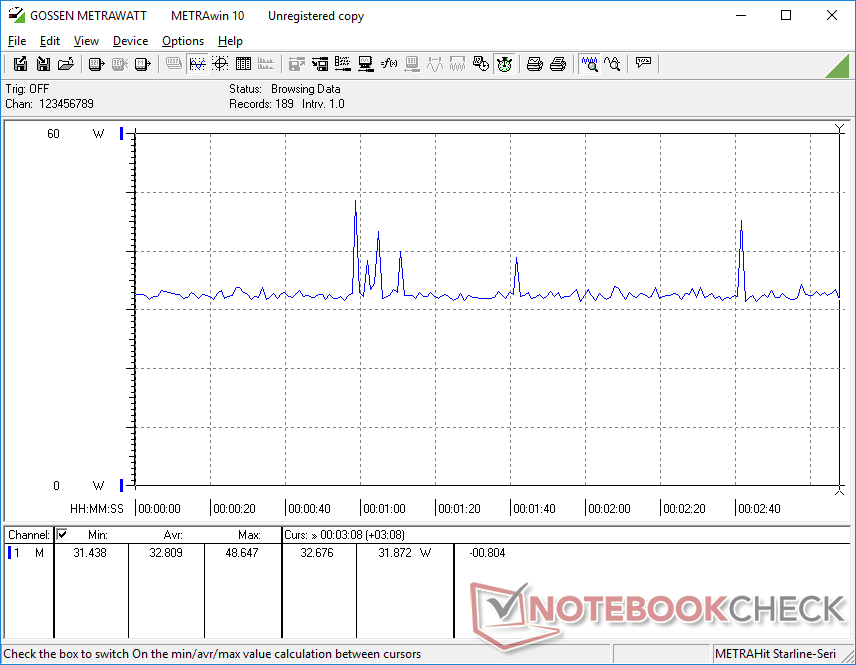Open the Options menu

(183, 41)
